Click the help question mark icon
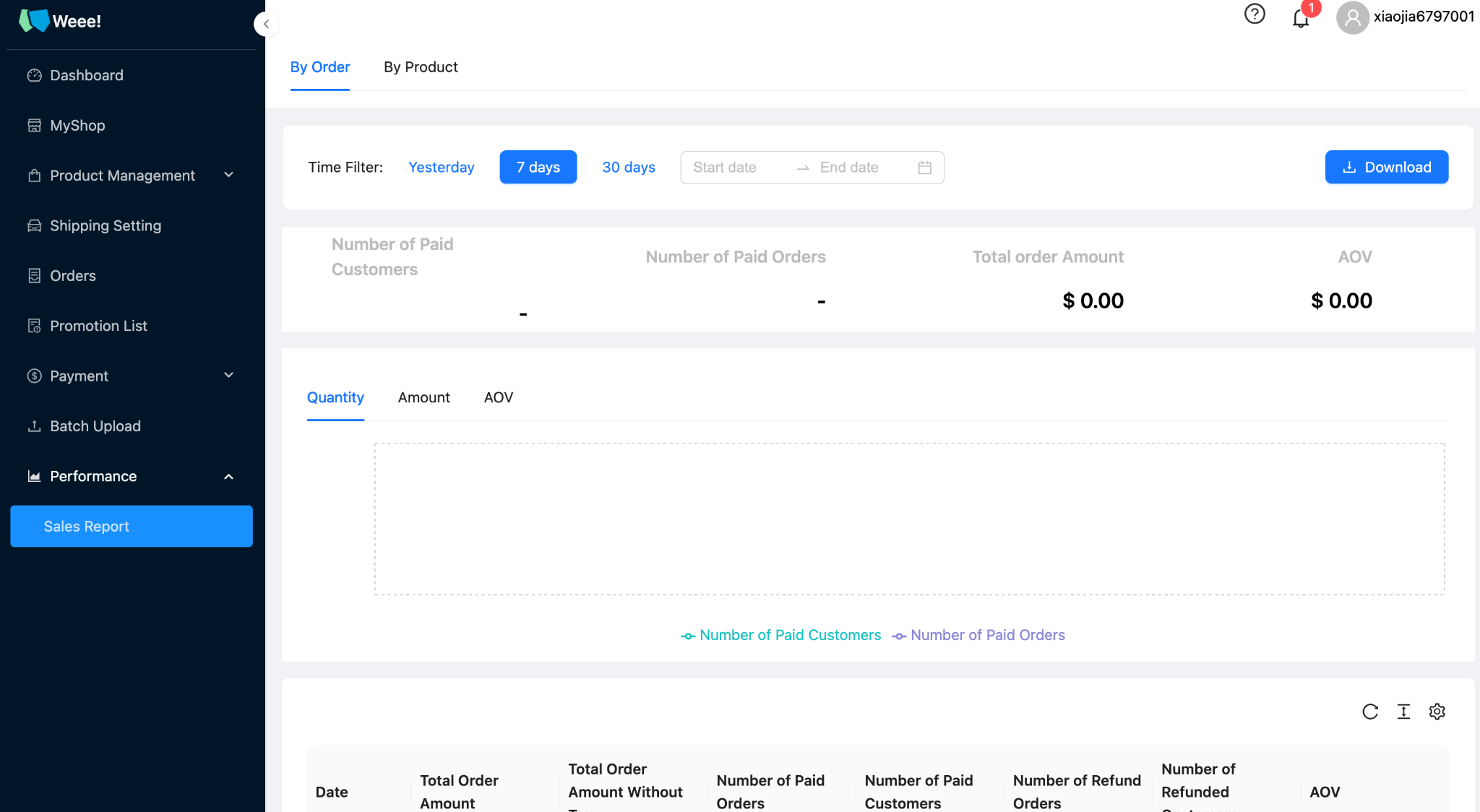Image resolution: width=1480 pixels, height=812 pixels. [1255, 14]
